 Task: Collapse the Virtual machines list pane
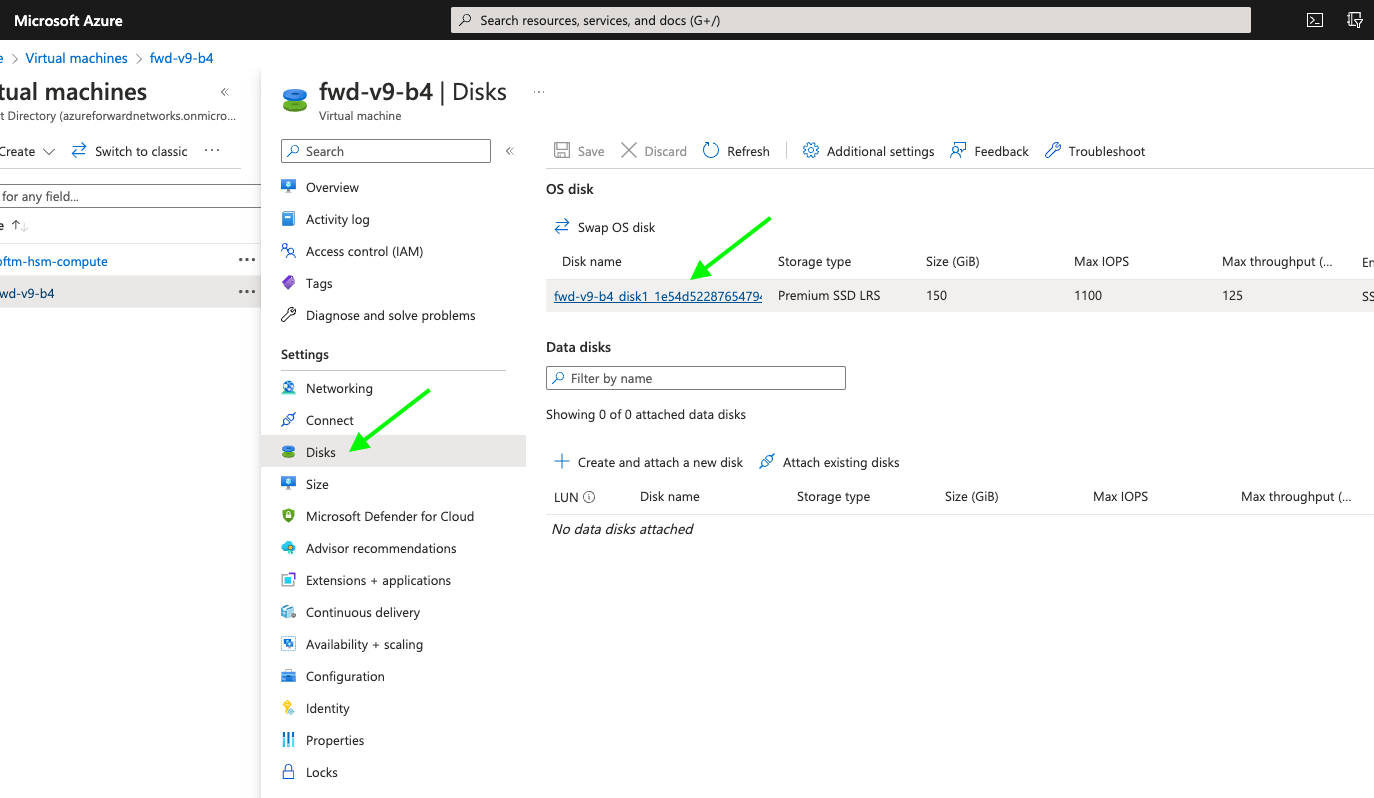[225, 92]
